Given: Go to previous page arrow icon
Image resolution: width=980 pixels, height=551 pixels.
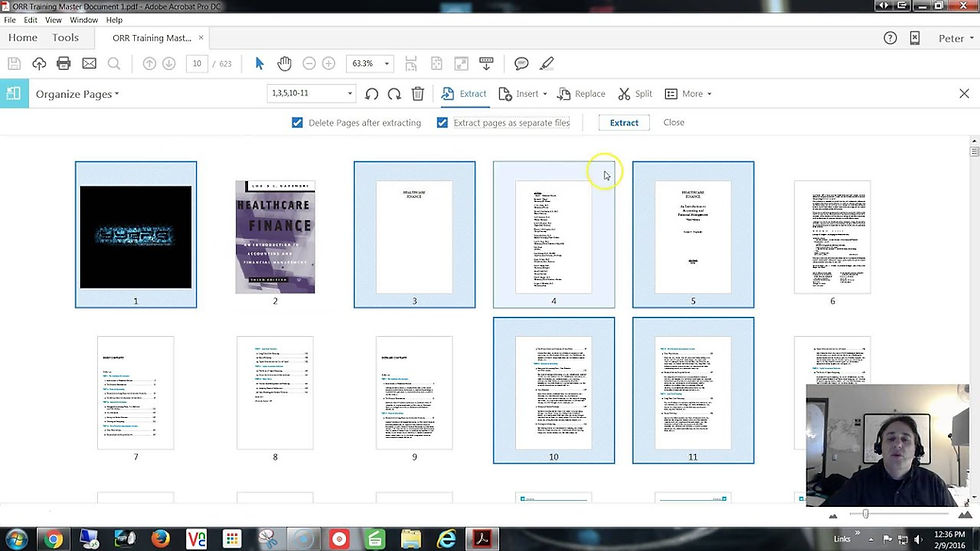Looking at the screenshot, I should [x=149, y=63].
